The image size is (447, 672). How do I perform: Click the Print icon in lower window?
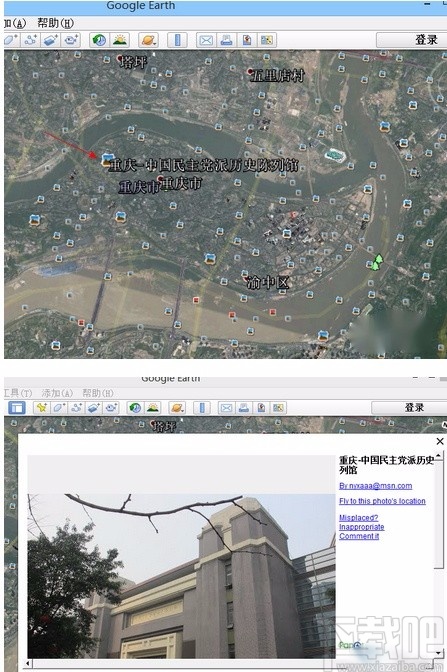[x=243, y=408]
